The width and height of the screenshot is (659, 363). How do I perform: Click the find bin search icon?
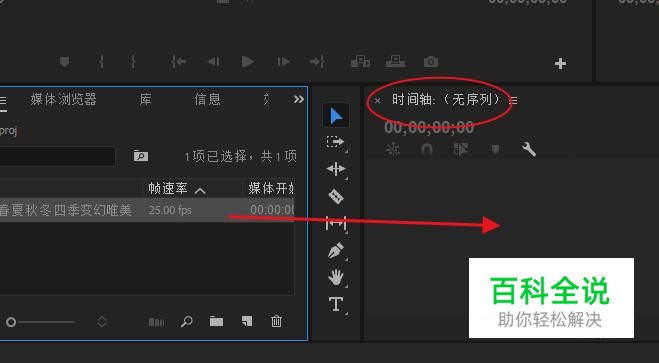click(140, 156)
